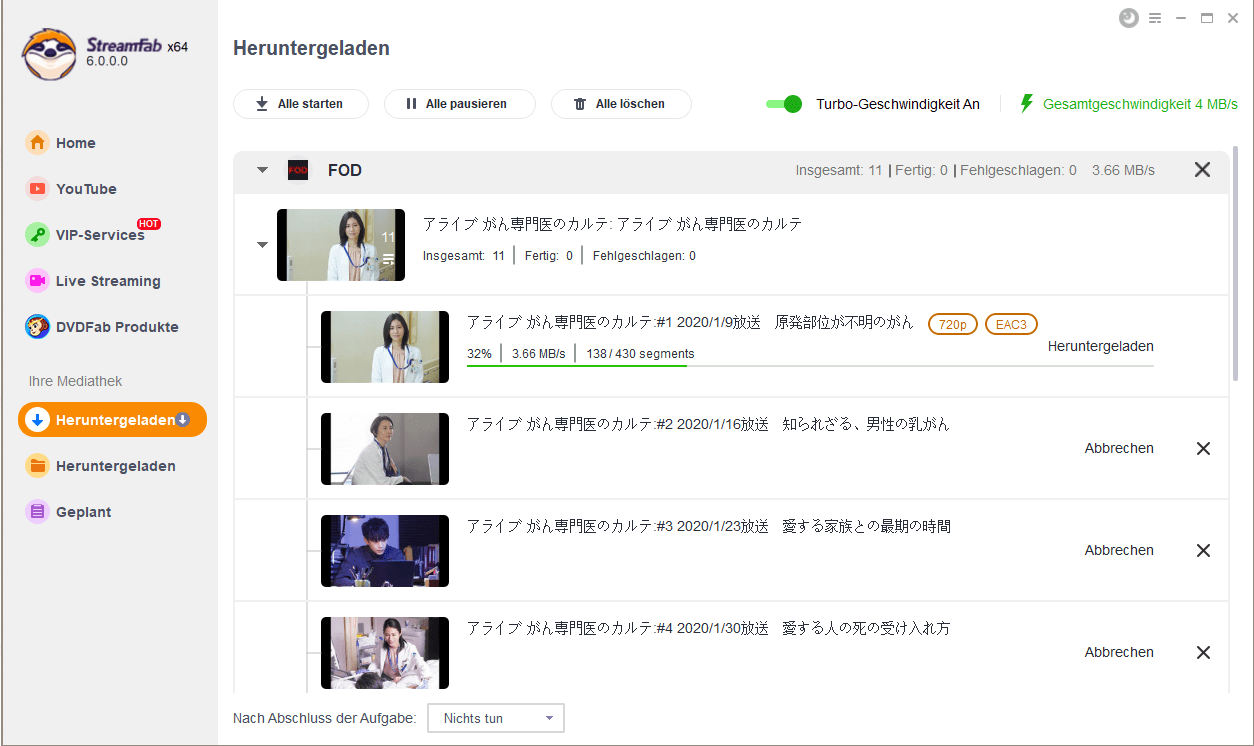This screenshot has height=746, width=1254.
Task: Click the Home icon in sidebar
Action: (x=37, y=143)
